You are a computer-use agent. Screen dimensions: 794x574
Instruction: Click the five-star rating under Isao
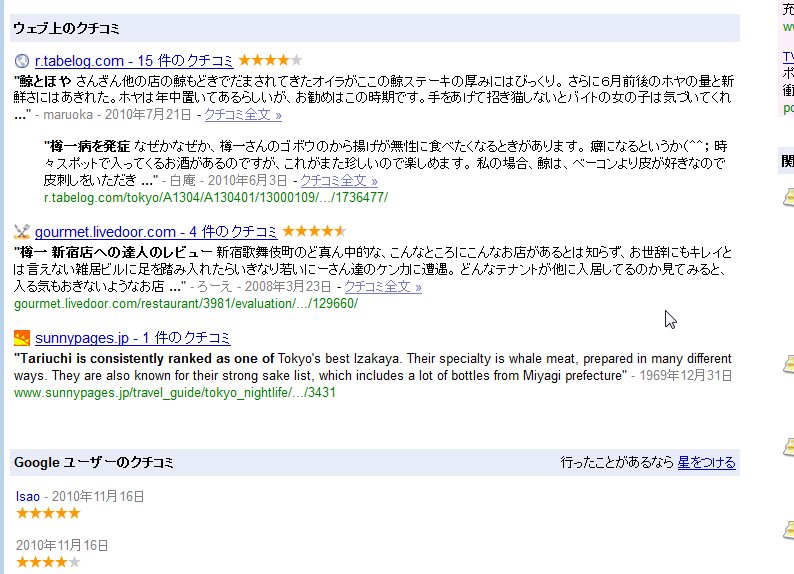click(x=48, y=513)
